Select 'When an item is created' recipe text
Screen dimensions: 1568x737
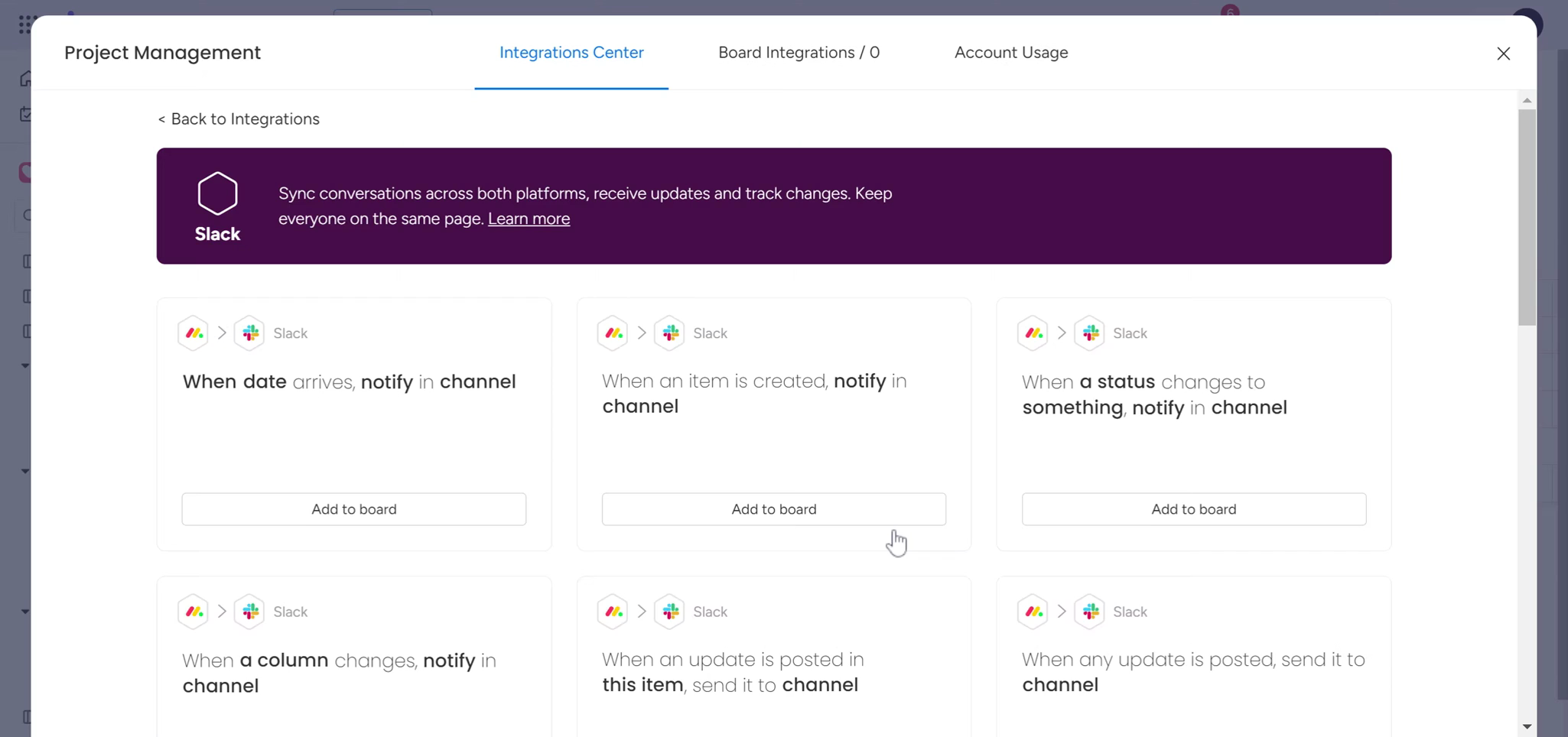[754, 394]
